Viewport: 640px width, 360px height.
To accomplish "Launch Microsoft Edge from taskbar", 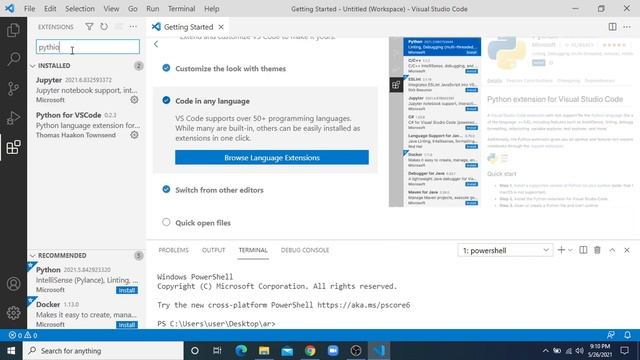I will (241, 351).
